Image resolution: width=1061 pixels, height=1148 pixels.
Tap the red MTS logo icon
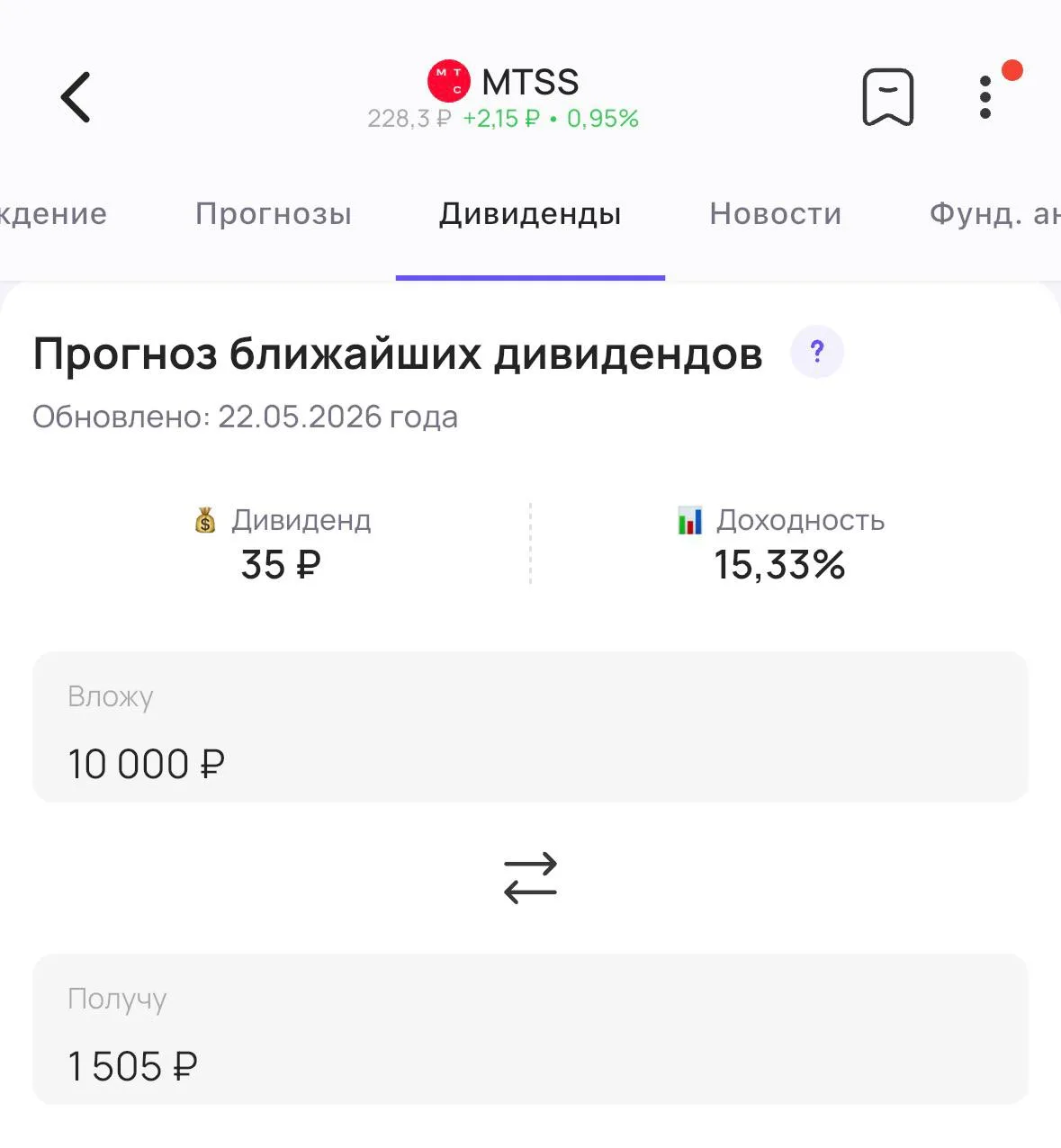[448, 81]
